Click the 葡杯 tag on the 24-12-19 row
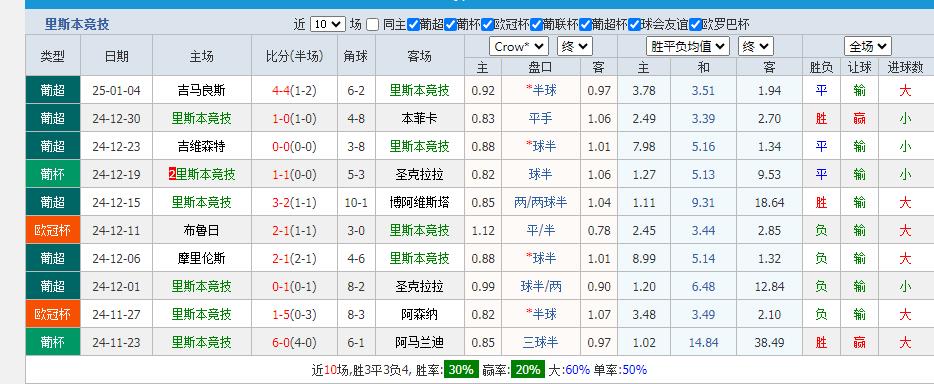This screenshot has height=384, width=934. [53, 174]
